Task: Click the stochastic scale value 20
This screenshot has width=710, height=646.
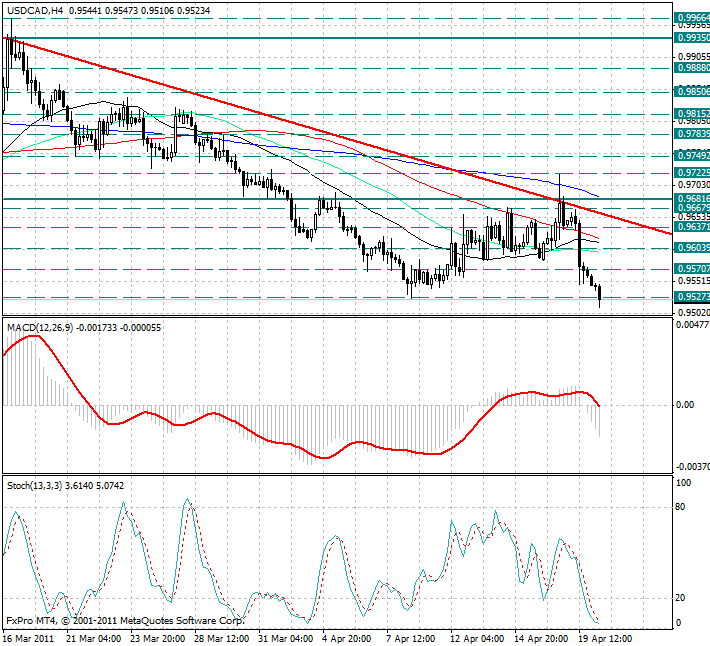Action: pos(683,598)
